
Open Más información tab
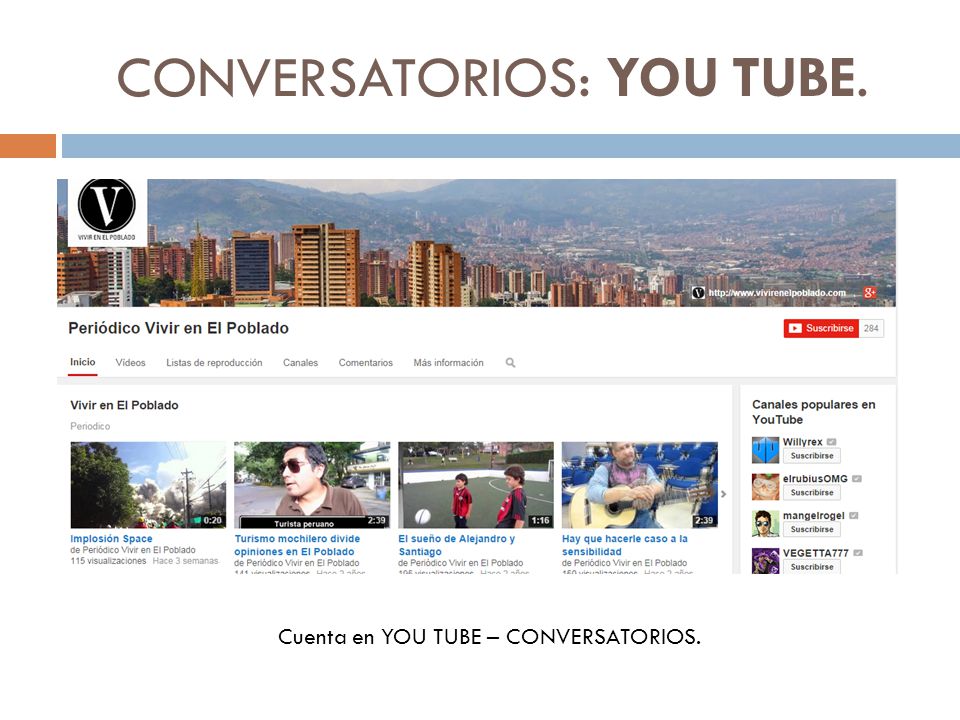(x=448, y=362)
